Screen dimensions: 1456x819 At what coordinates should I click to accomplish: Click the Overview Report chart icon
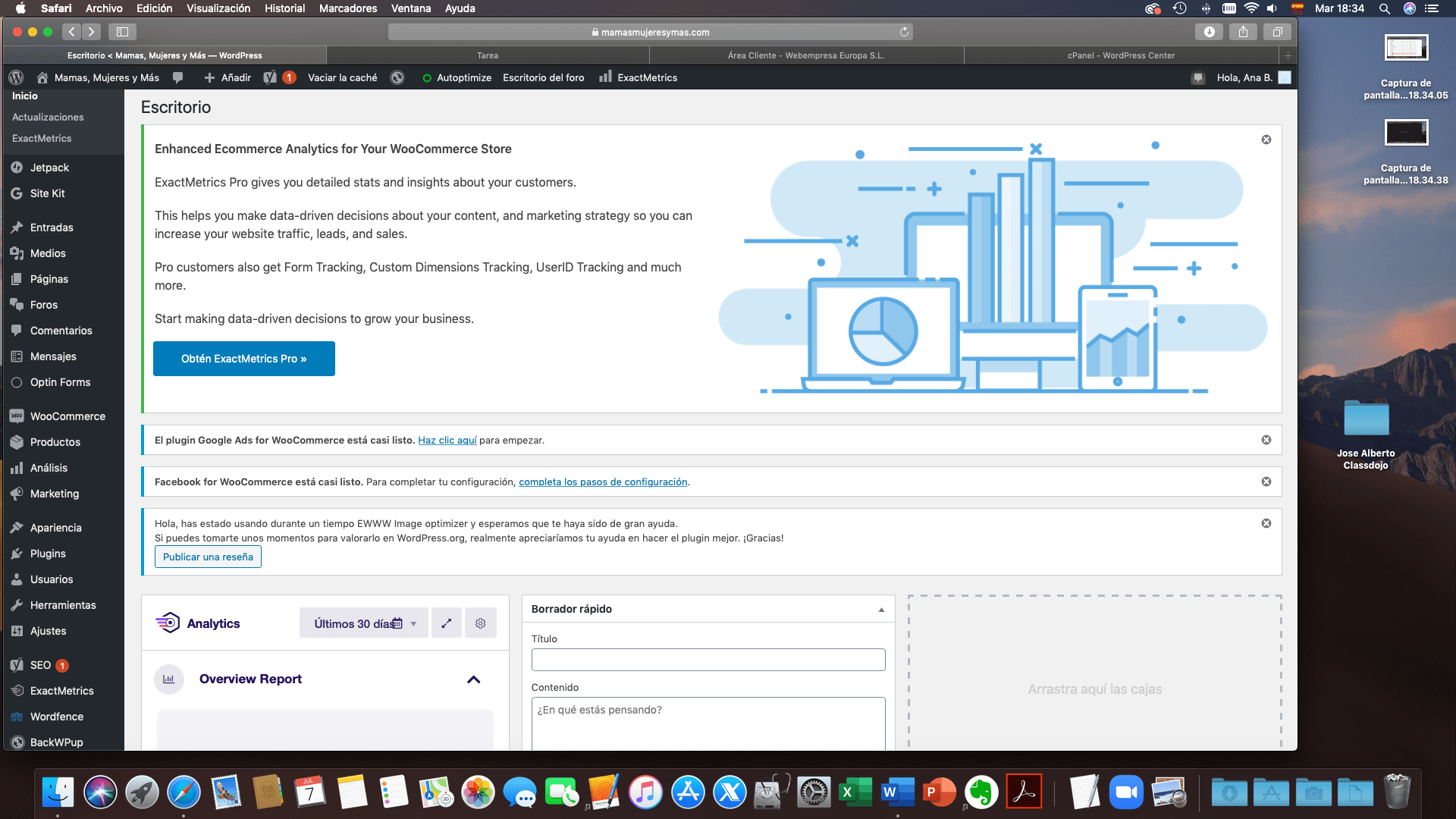tap(169, 679)
